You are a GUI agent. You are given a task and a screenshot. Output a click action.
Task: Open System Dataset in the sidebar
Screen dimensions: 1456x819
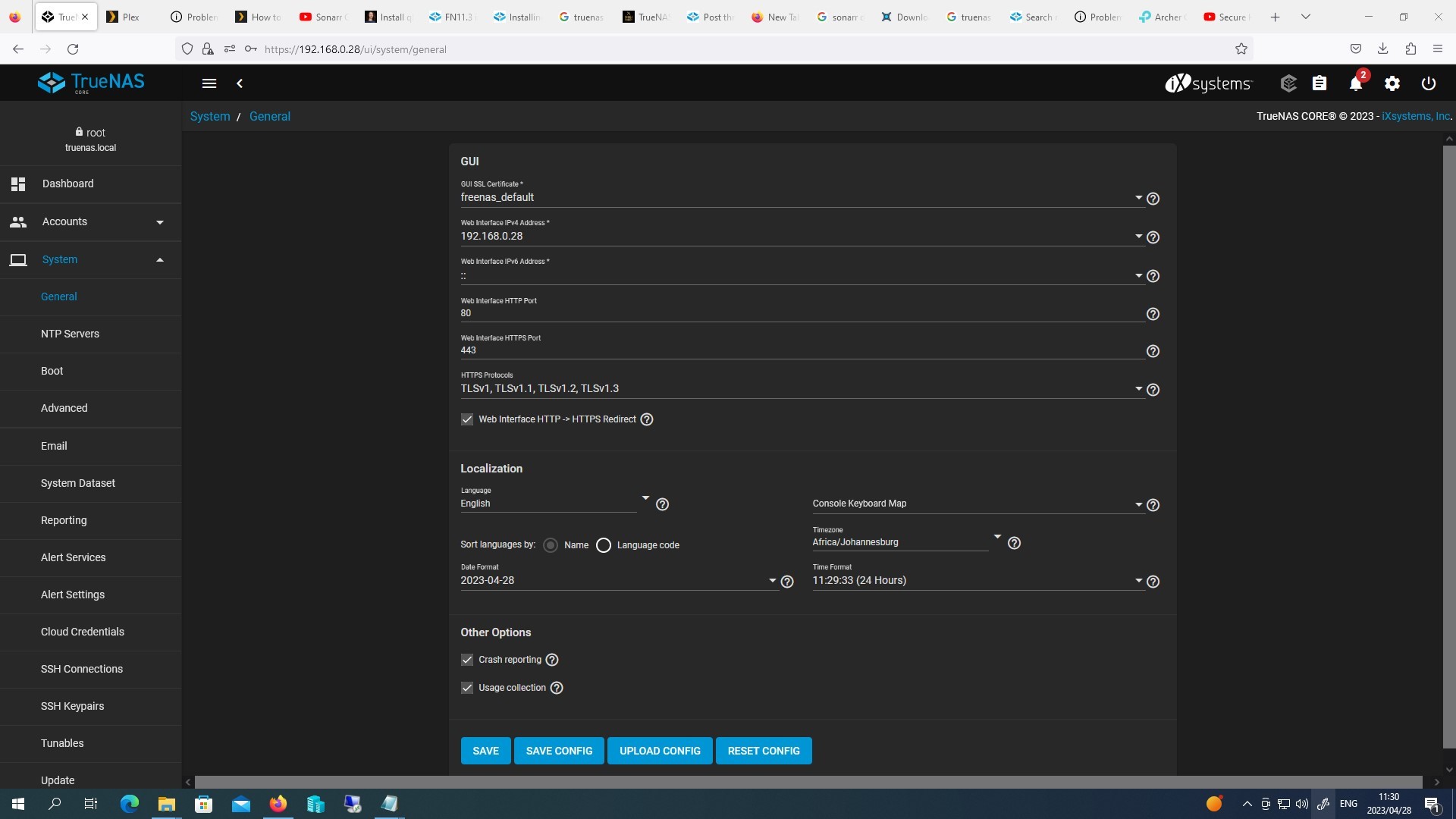tap(91, 483)
